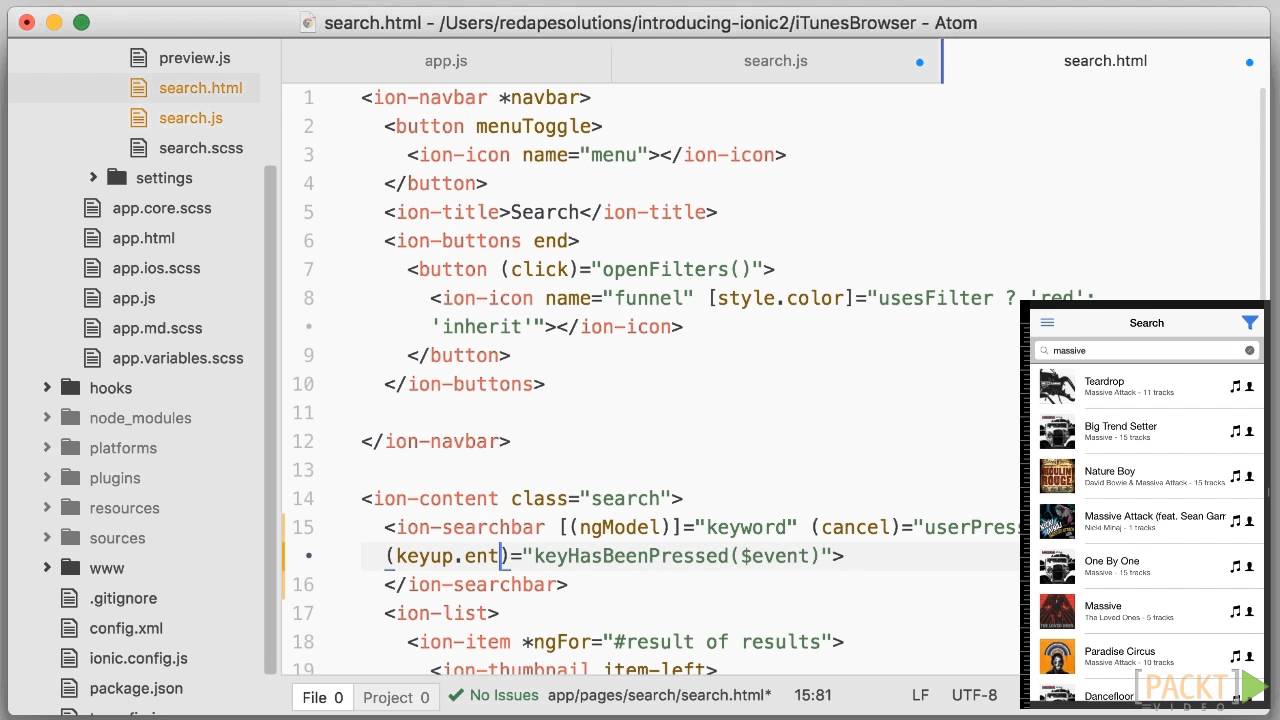
Task: Click the One By One result
Action: pos(1147,566)
